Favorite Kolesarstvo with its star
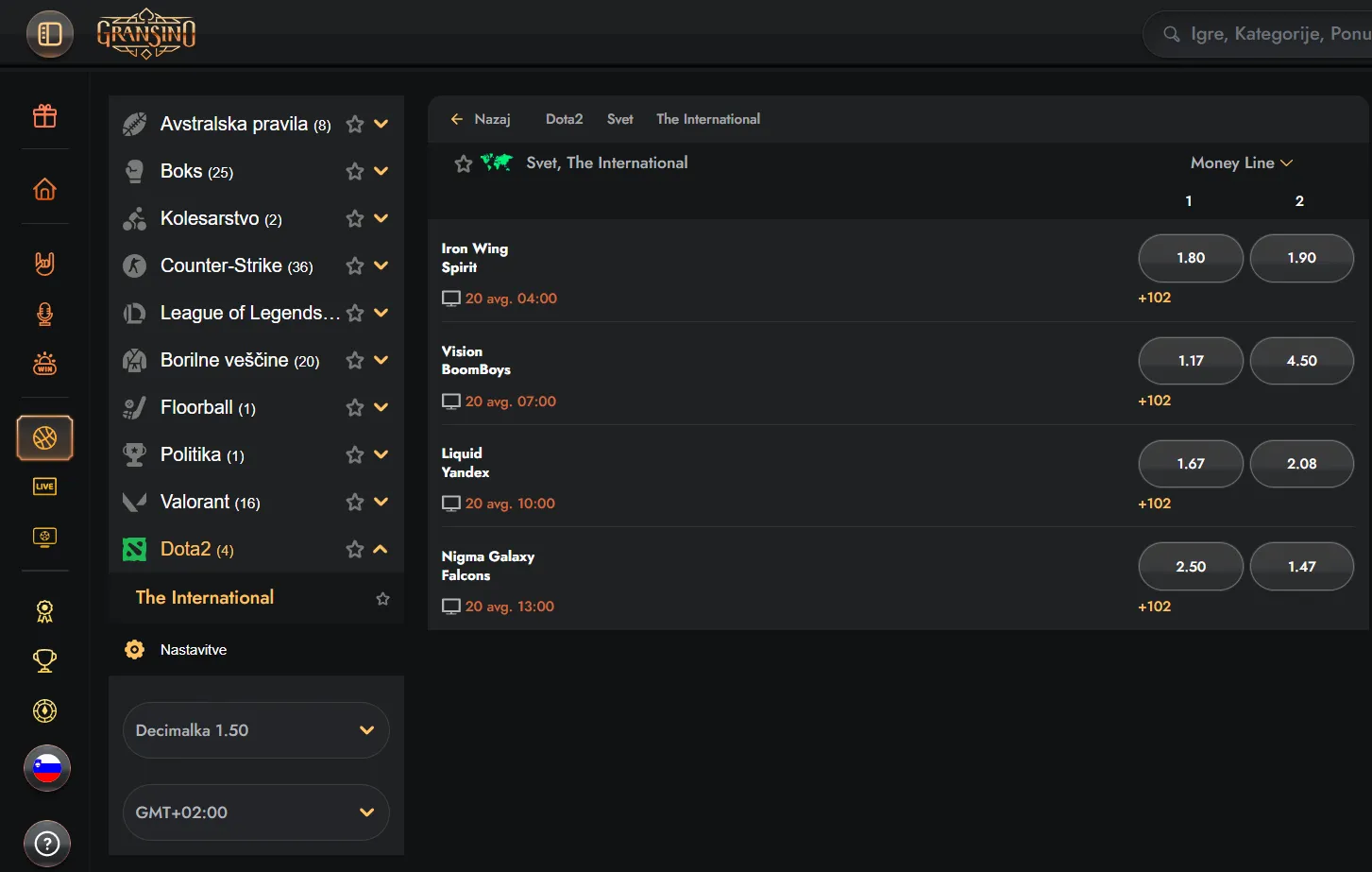The height and width of the screenshot is (872, 1372). [355, 218]
